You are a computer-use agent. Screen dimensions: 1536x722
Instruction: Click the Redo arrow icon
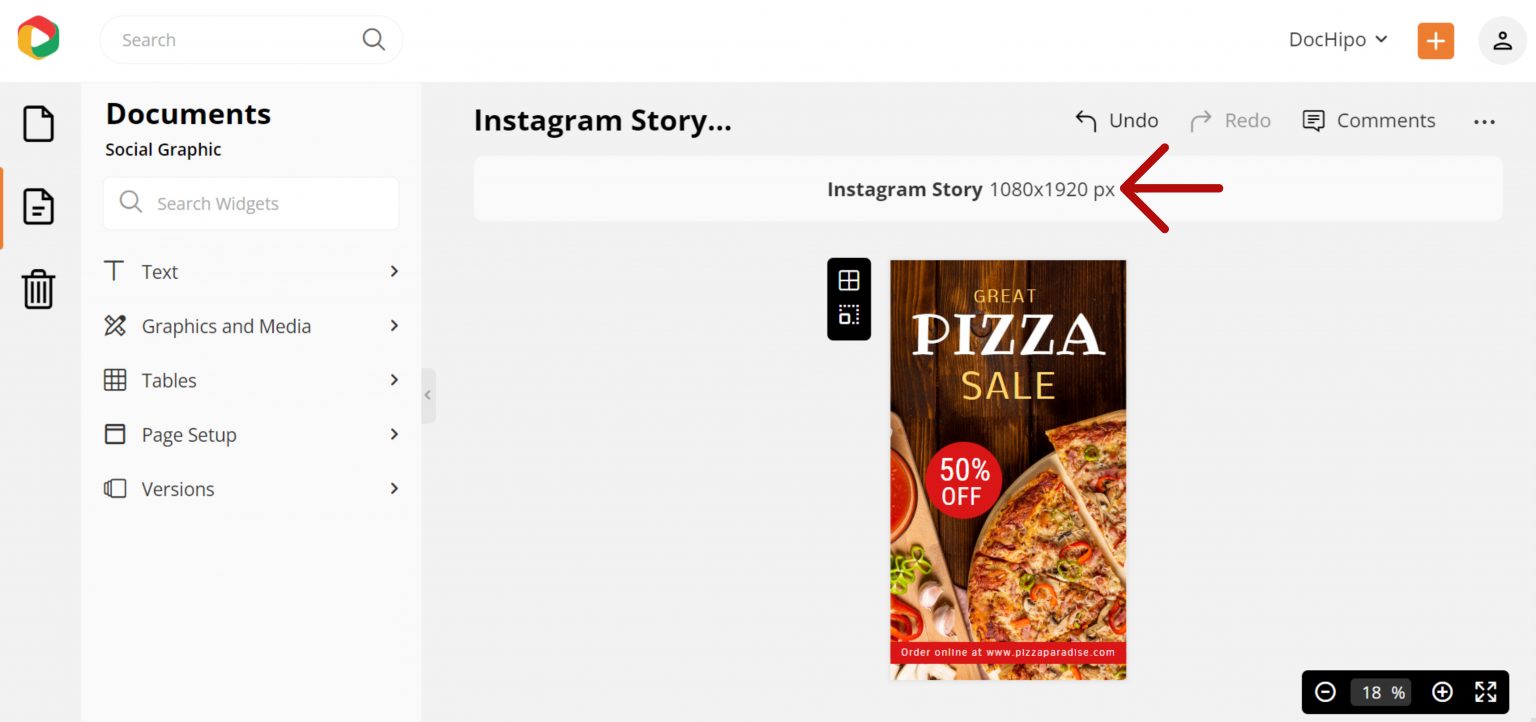(x=1201, y=120)
